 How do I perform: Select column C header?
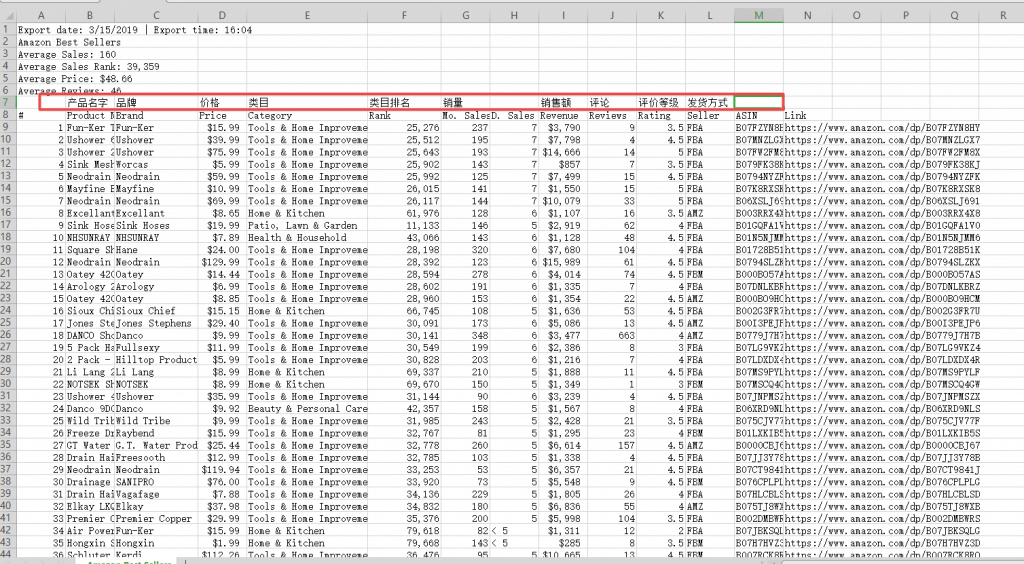tap(156, 15)
